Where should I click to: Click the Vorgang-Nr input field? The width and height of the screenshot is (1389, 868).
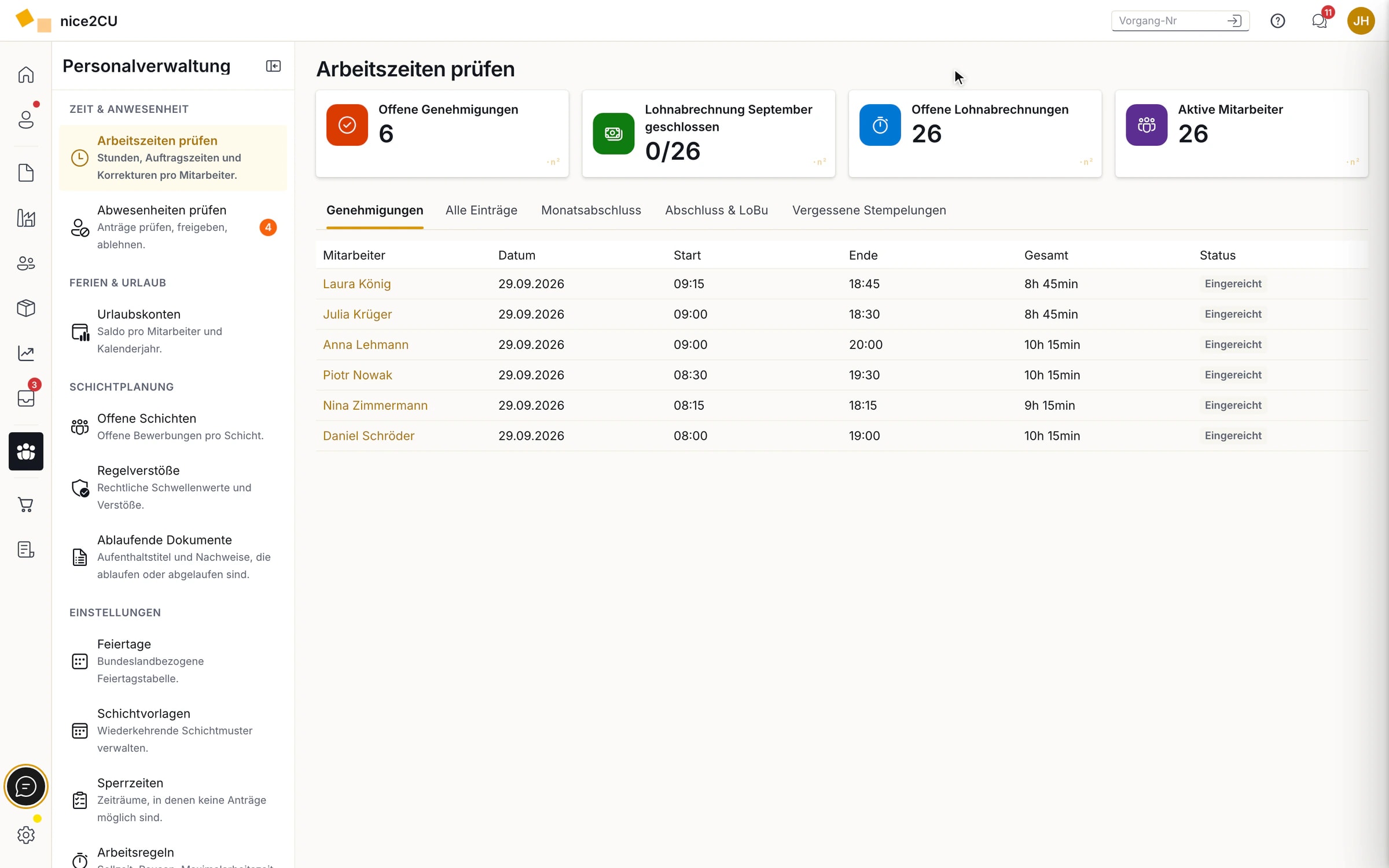click(1169, 21)
